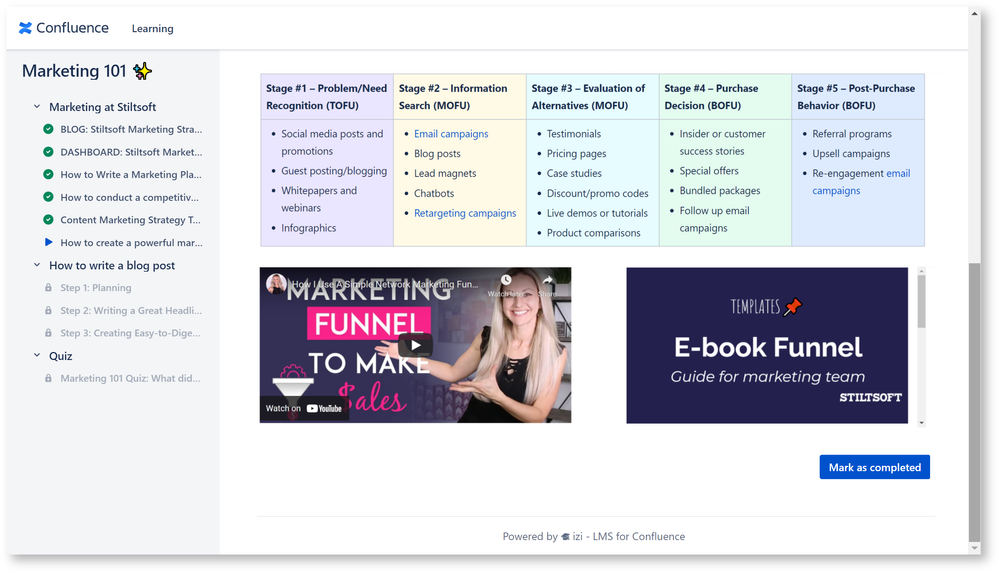The height and width of the screenshot is (573, 999).
Task: Click the embedded document scroll down arrow
Action: tap(921, 423)
